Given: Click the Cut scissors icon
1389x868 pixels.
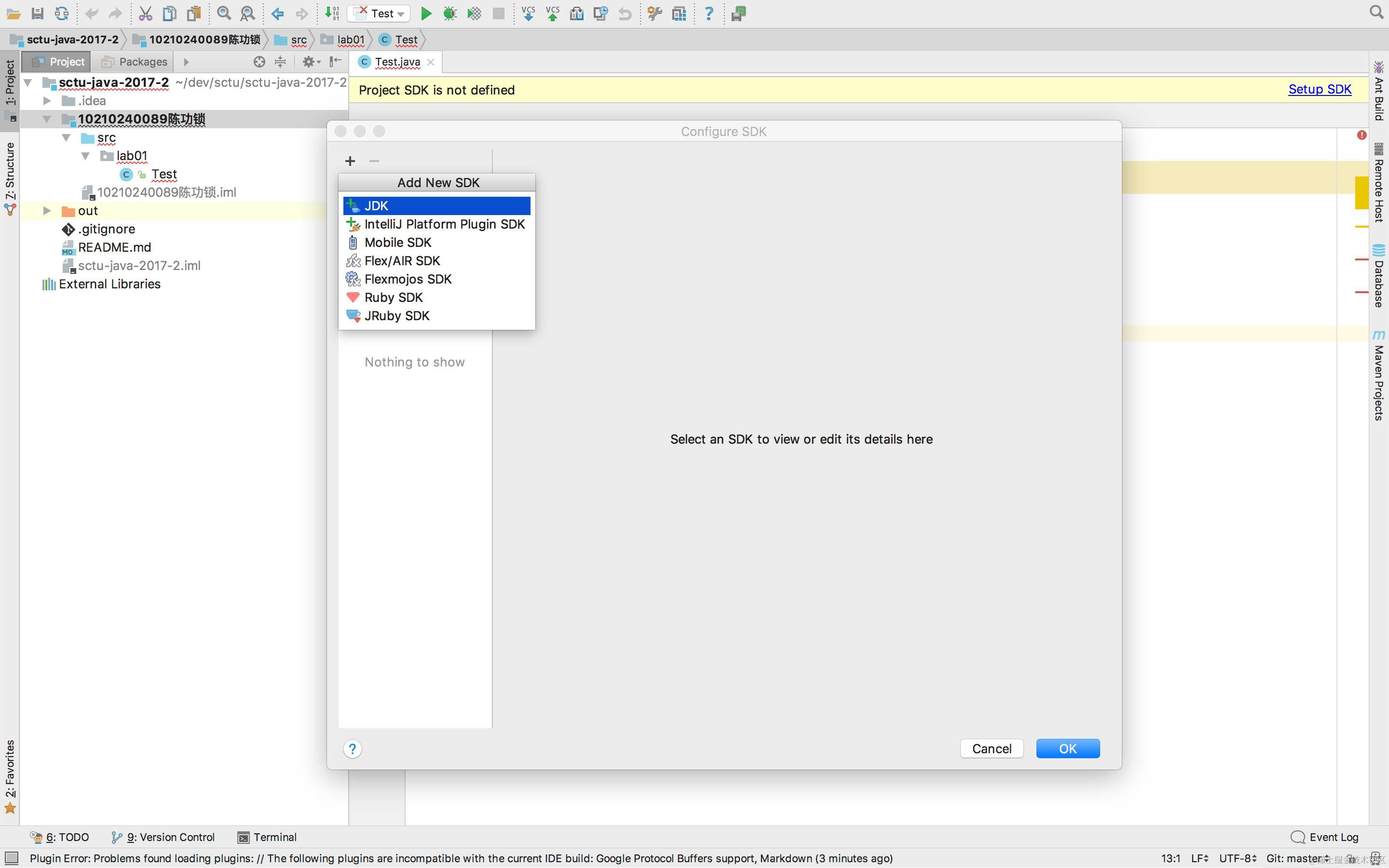Looking at the screenshot, I should pos(145,14).
